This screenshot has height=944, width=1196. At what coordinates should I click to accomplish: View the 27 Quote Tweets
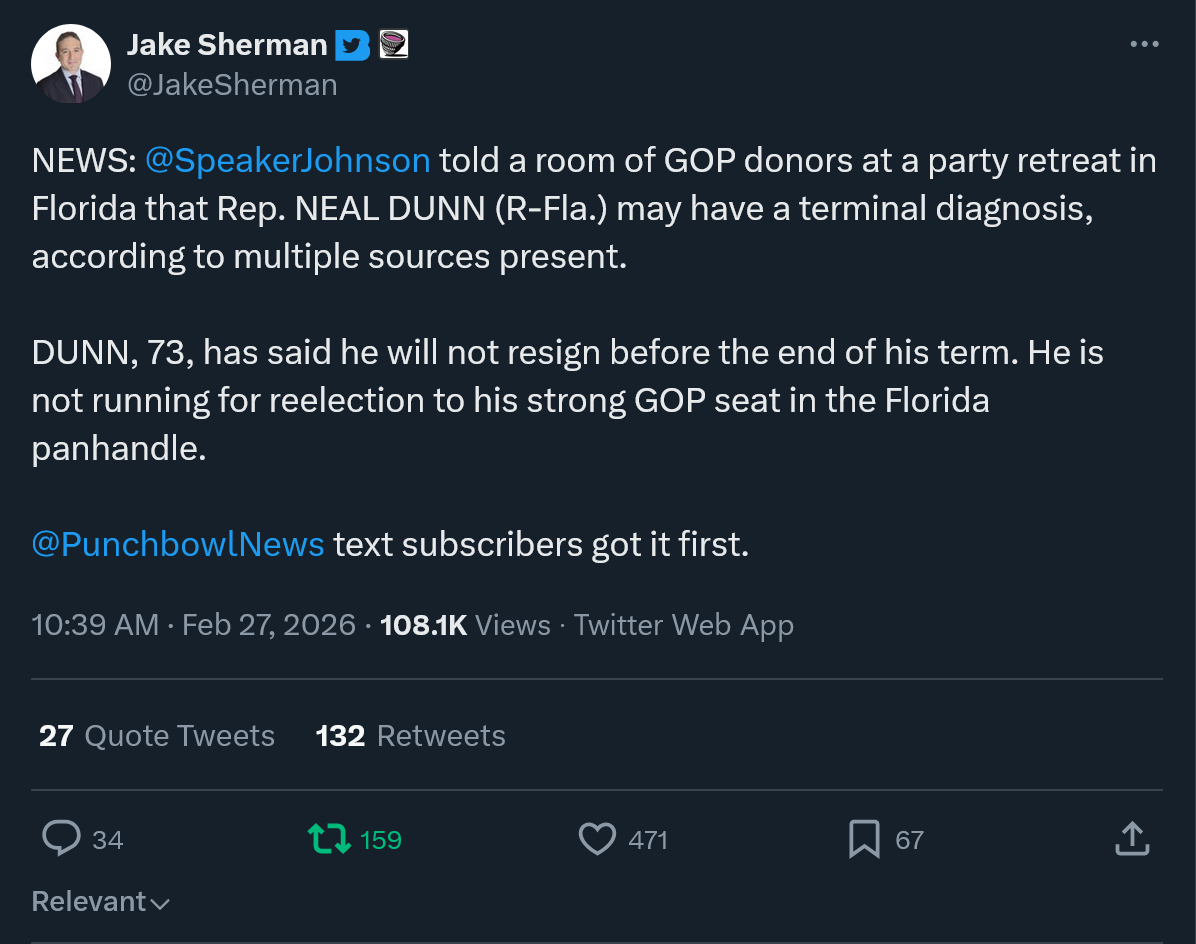[x=156, y=736]
